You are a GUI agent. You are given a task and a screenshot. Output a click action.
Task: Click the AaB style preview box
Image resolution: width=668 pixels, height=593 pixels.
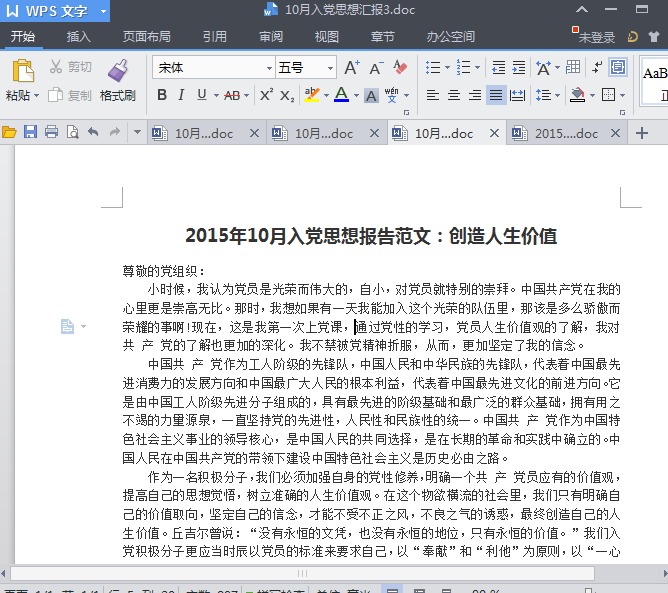(654, 81)
